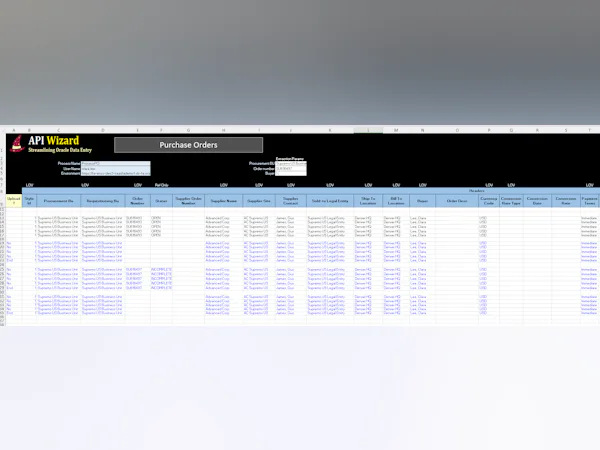Click the Conversion Rate header cell
Viewport: 600px width, 450px height.
[566, 201]
